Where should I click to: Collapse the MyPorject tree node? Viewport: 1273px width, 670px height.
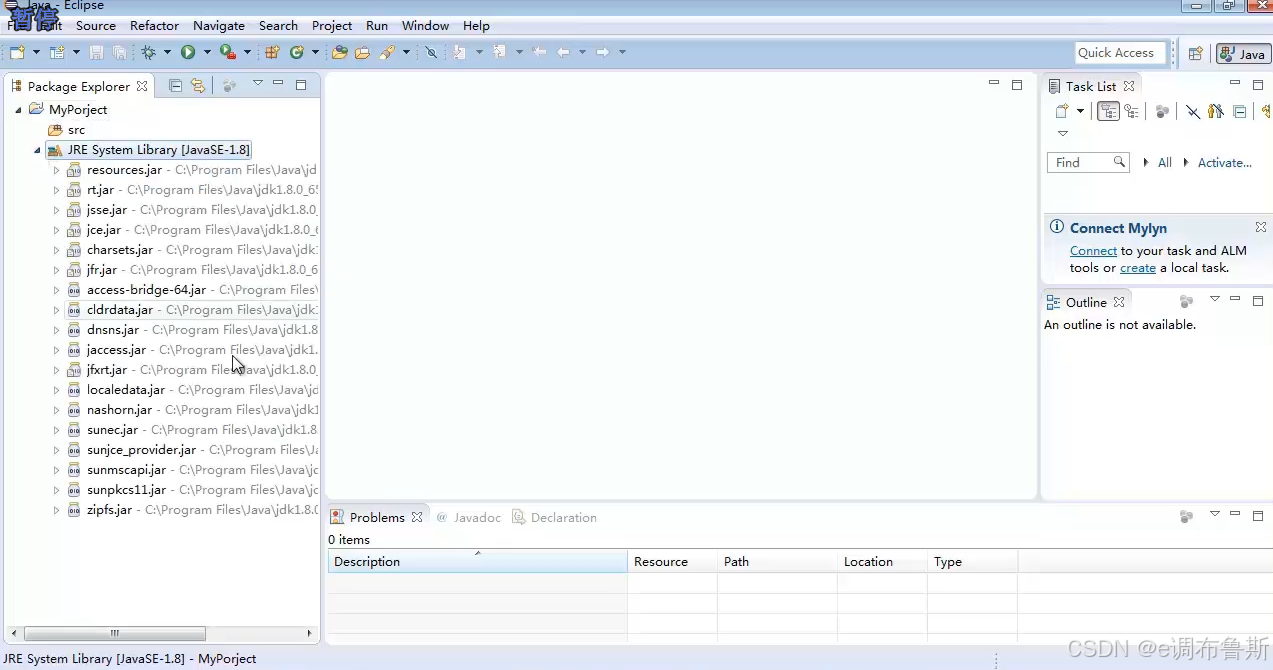coord(18,110)
